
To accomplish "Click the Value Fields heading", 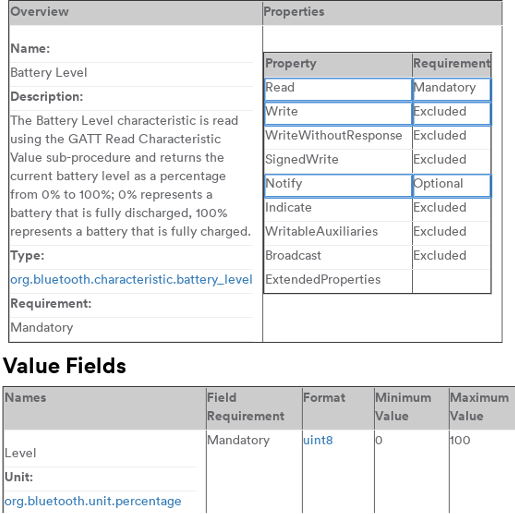I will coord(65,366).
